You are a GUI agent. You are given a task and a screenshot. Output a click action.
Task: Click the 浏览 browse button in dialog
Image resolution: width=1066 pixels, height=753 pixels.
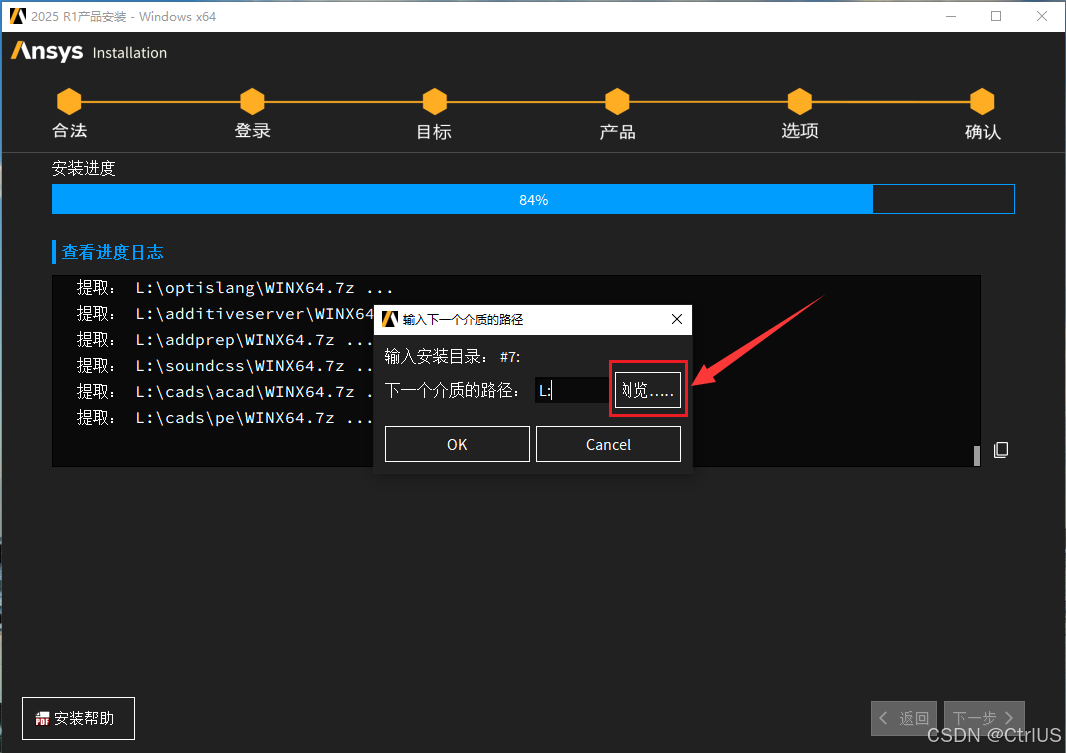[x=647, y=390]
